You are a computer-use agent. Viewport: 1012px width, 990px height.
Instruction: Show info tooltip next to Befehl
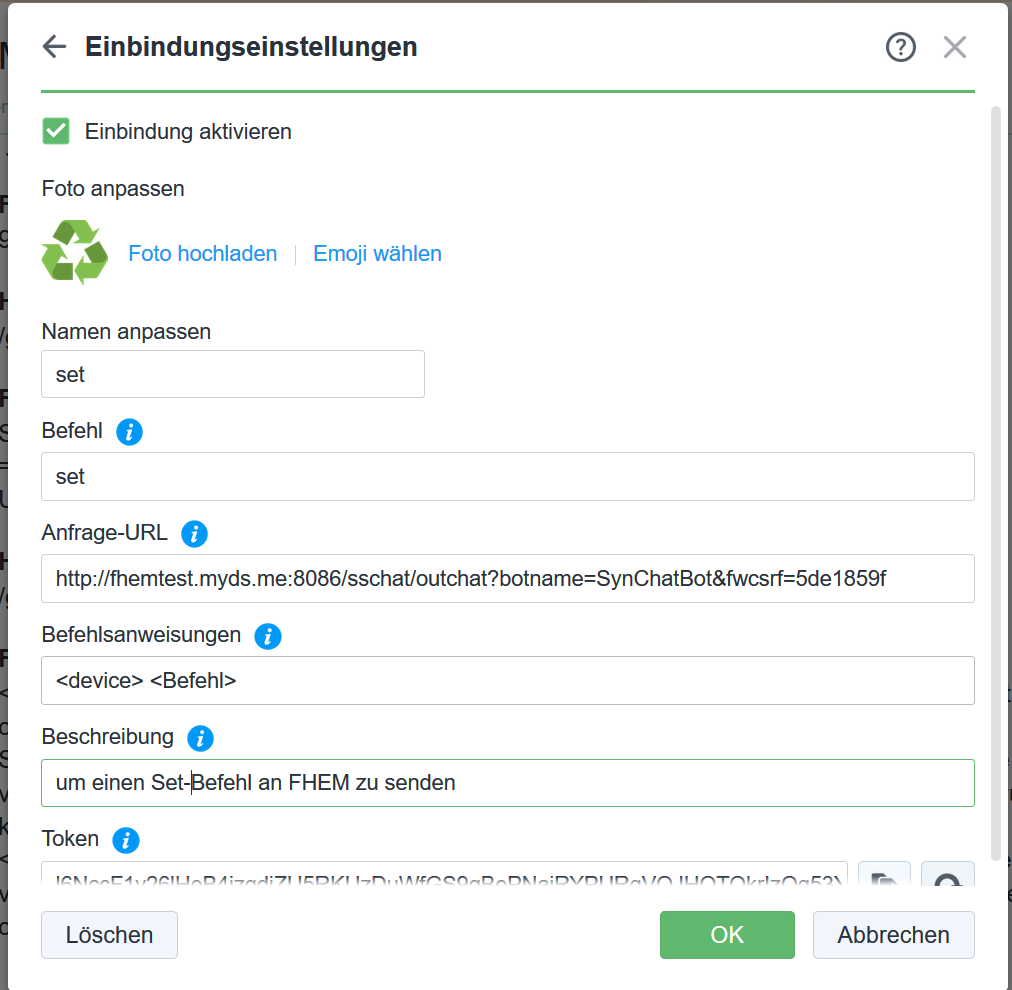click(x=129, y=432)
